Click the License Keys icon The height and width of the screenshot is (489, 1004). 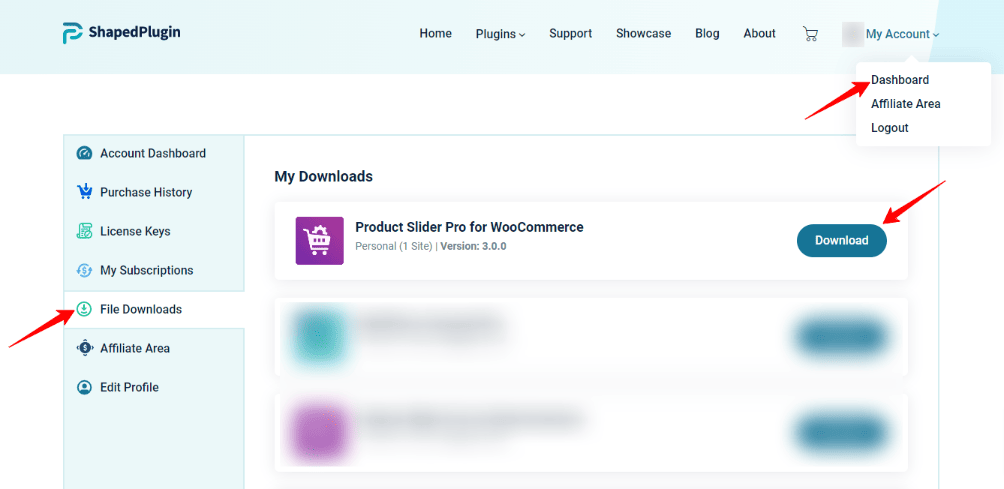(84, 231)
